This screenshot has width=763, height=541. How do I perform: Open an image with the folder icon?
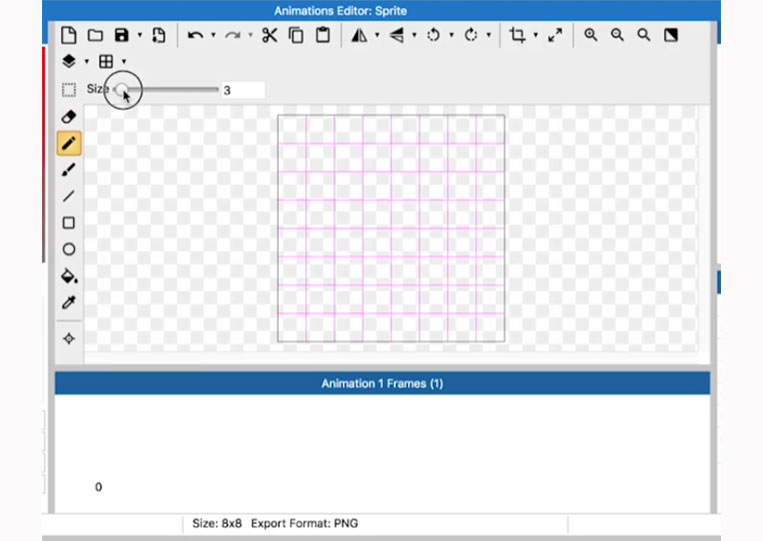95,35
